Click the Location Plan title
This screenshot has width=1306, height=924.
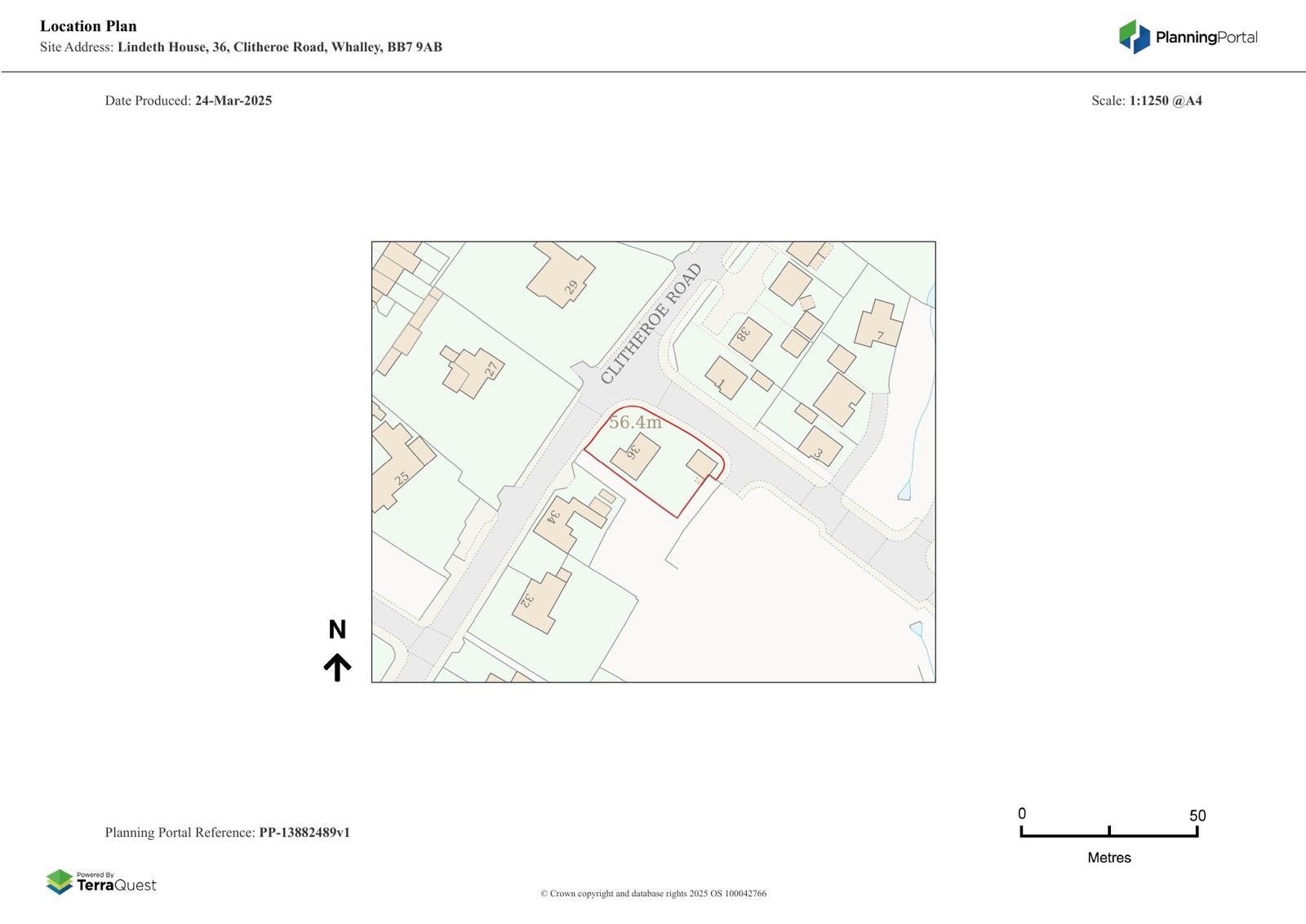click(88, 26)
